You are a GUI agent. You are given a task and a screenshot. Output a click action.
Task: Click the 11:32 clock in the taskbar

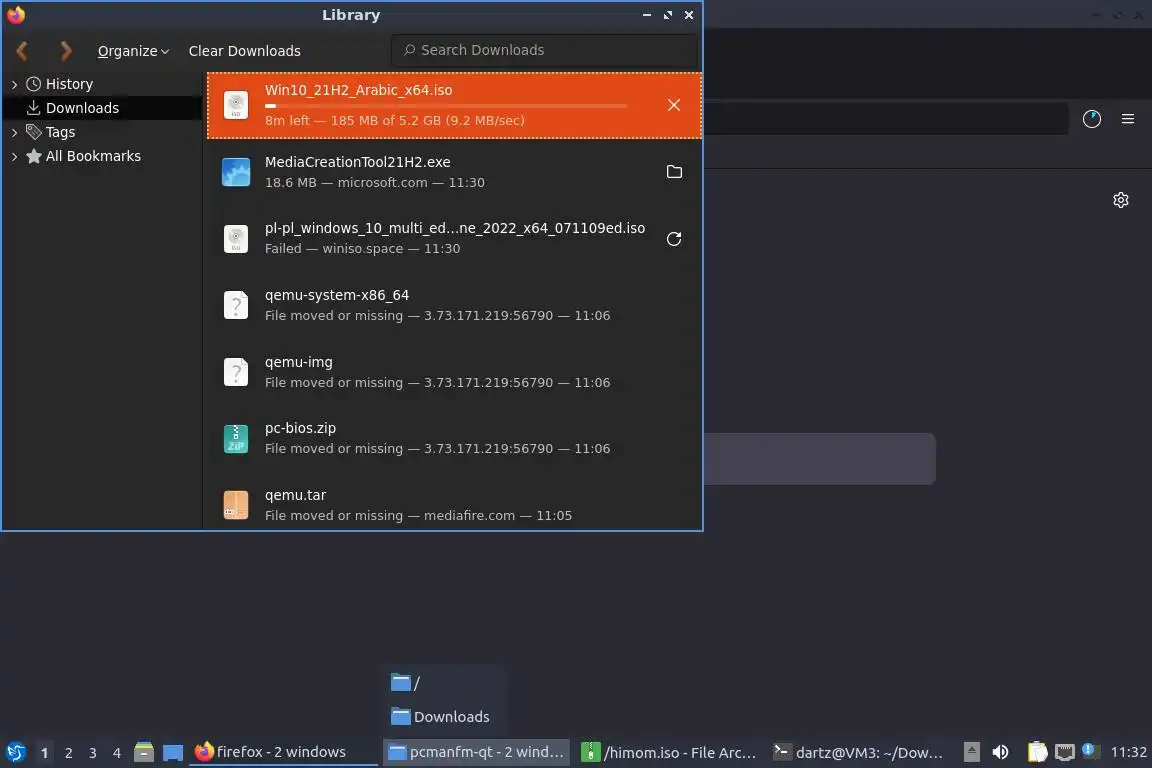pos(1128,752)
